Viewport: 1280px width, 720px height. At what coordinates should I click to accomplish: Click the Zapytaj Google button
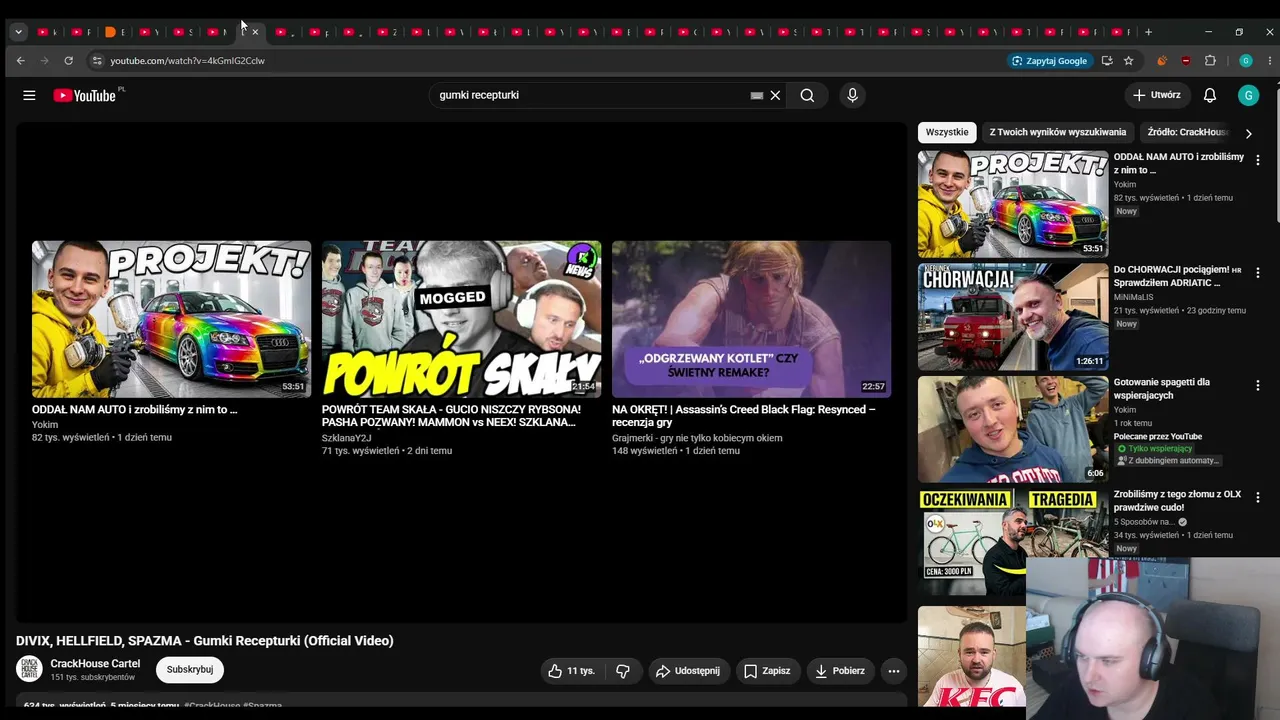tap(1049, 61)
